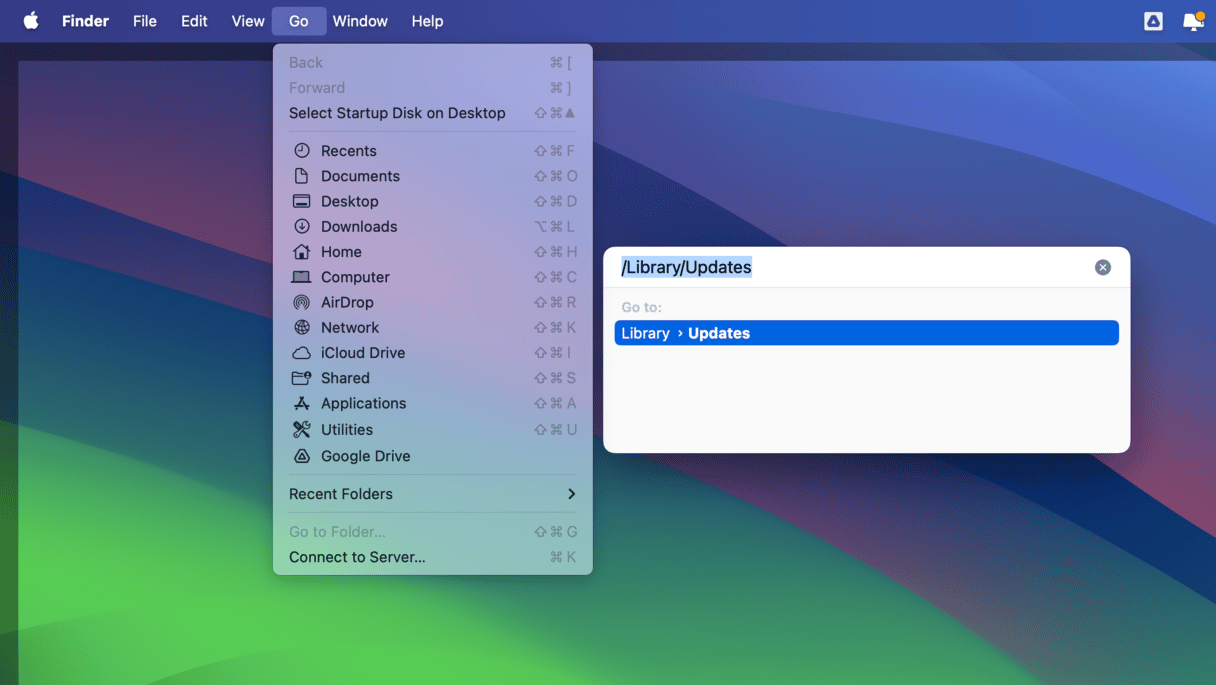
Task: Click the /Library/Updates path text field
Action: coord(850,267)
